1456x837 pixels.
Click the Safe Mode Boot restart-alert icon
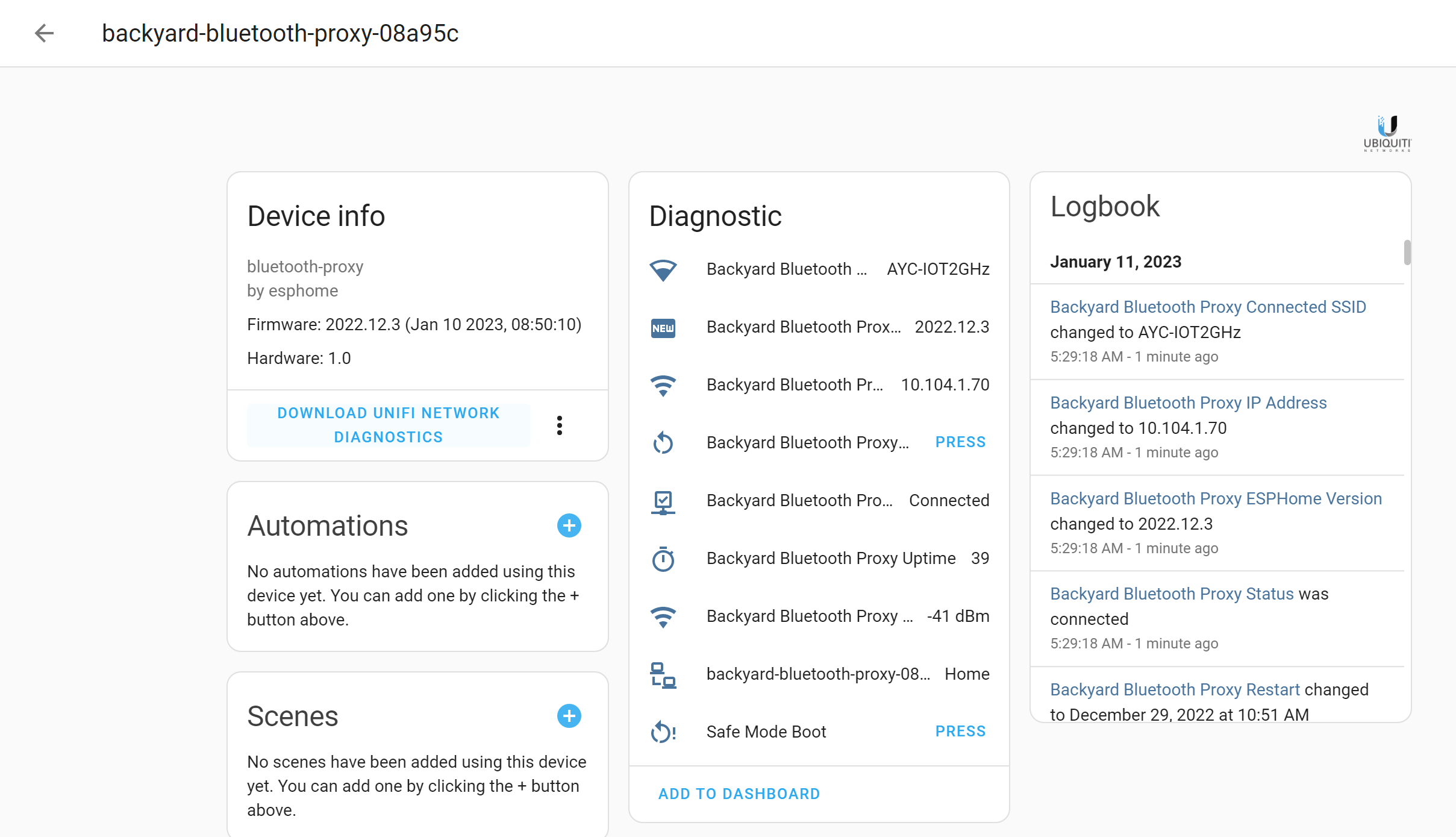click(x=663, y=732)
